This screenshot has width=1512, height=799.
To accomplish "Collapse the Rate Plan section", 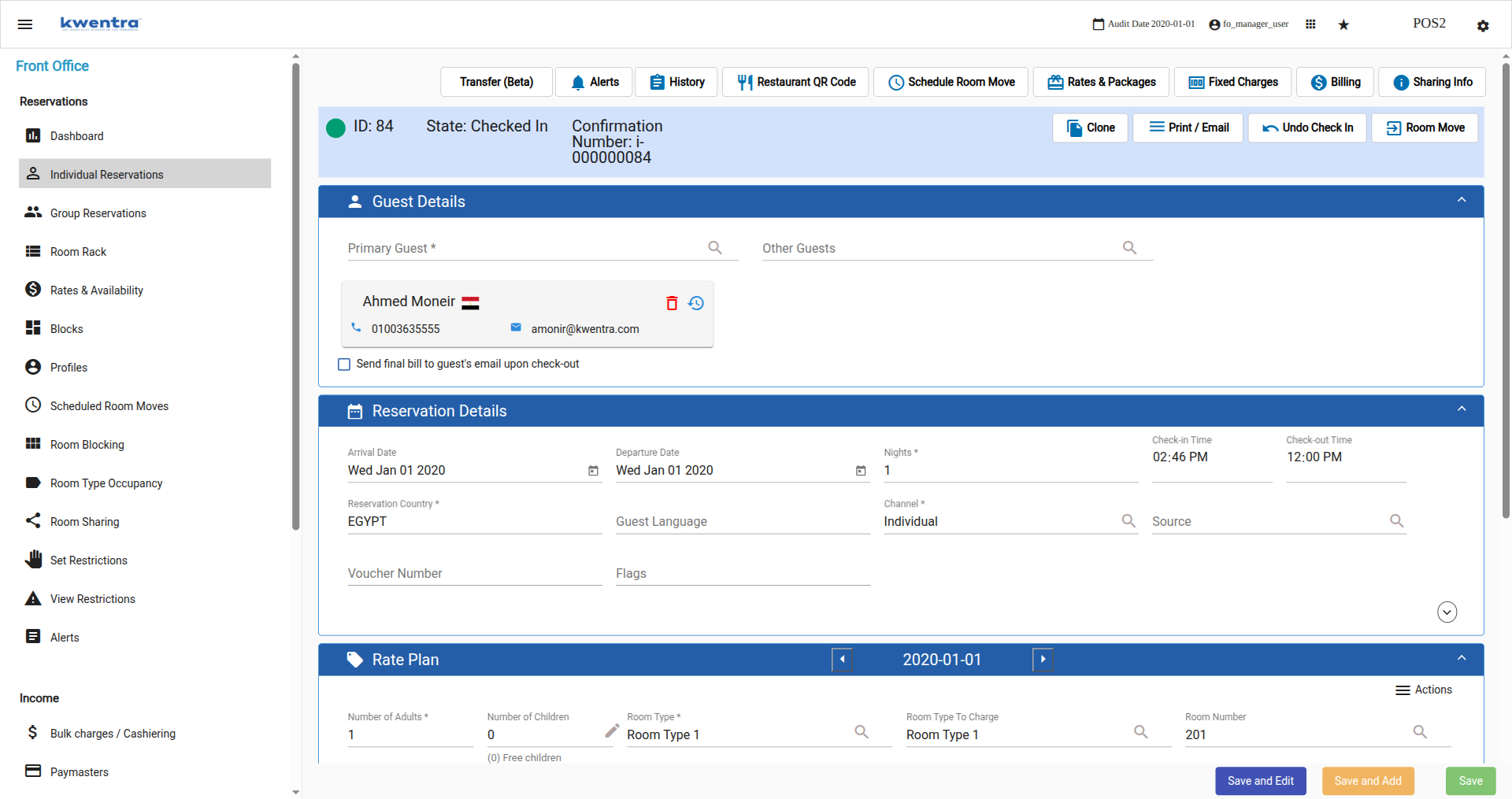I will point(1462,658).
